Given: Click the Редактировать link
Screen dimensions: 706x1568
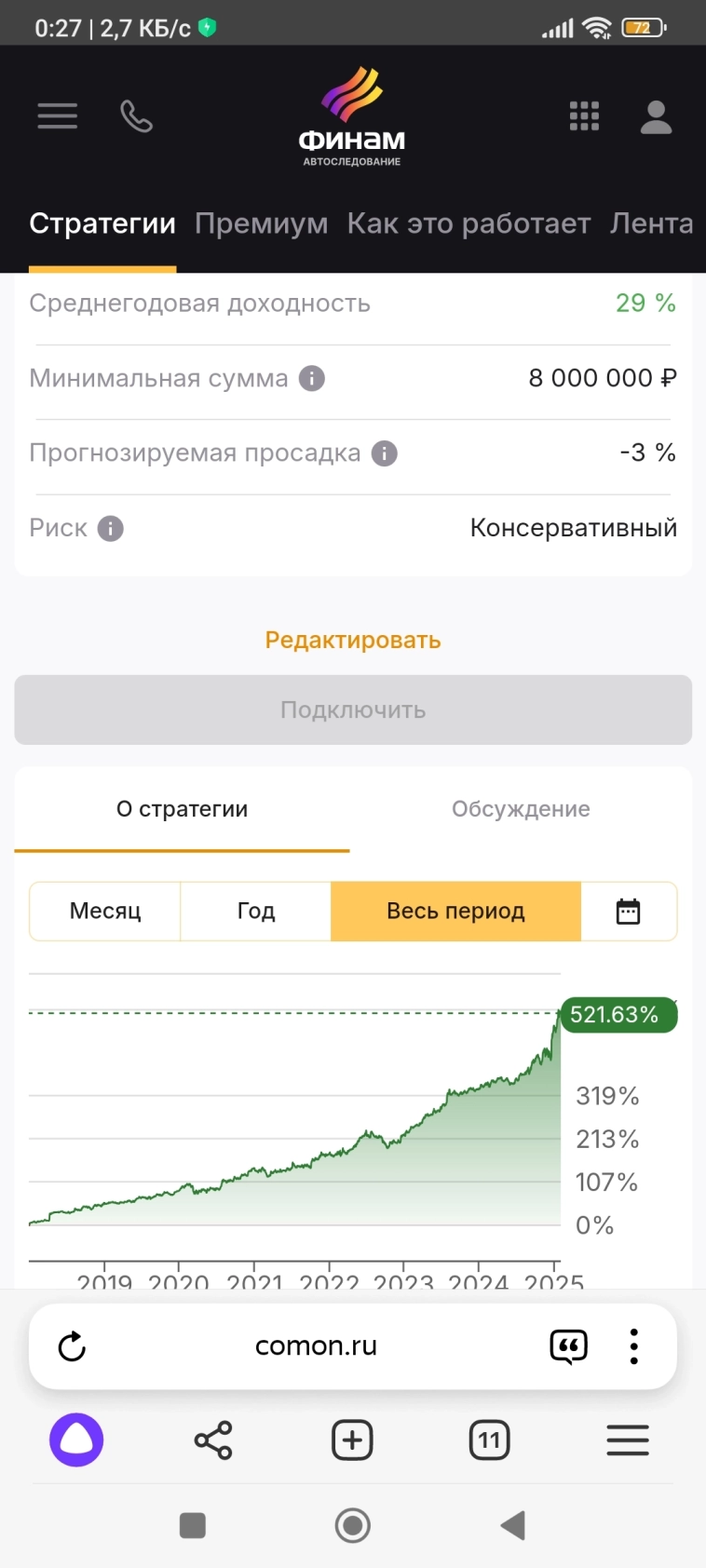Looking at the screenshot, I should (x=353, y=641).
